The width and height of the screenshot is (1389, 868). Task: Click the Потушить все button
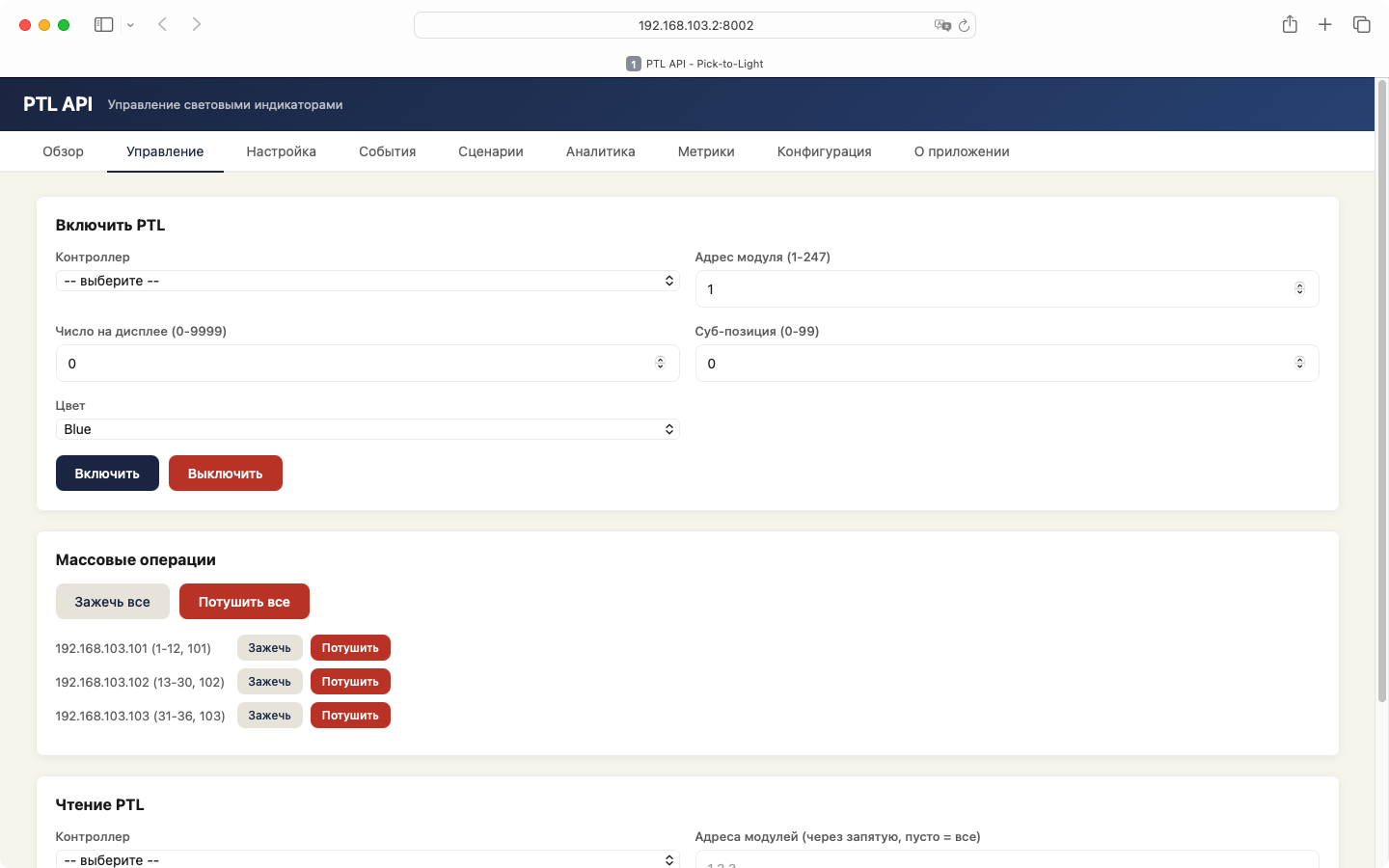[244, 602]
